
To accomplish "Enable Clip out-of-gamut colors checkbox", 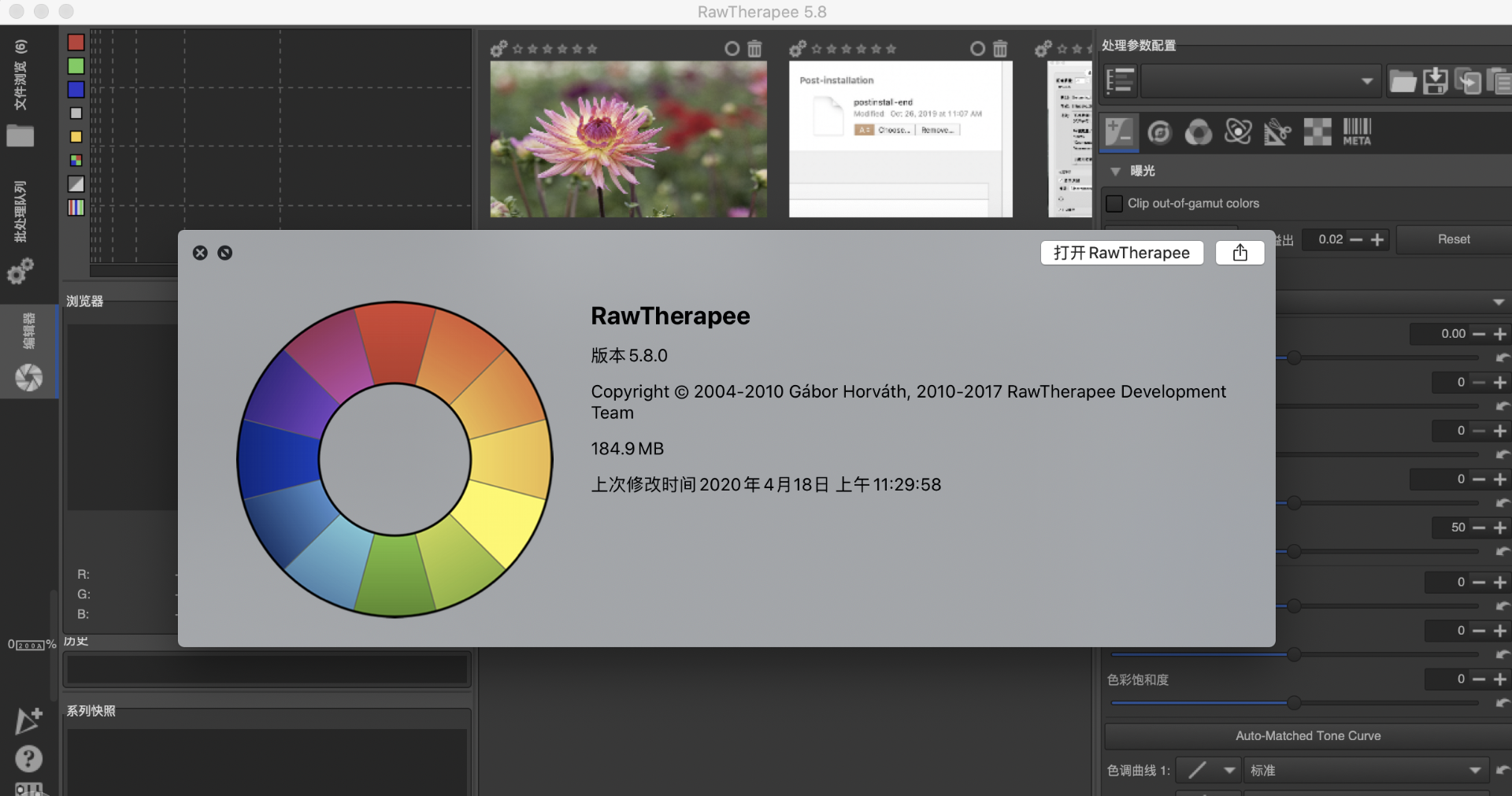I will click(1114, 204).
